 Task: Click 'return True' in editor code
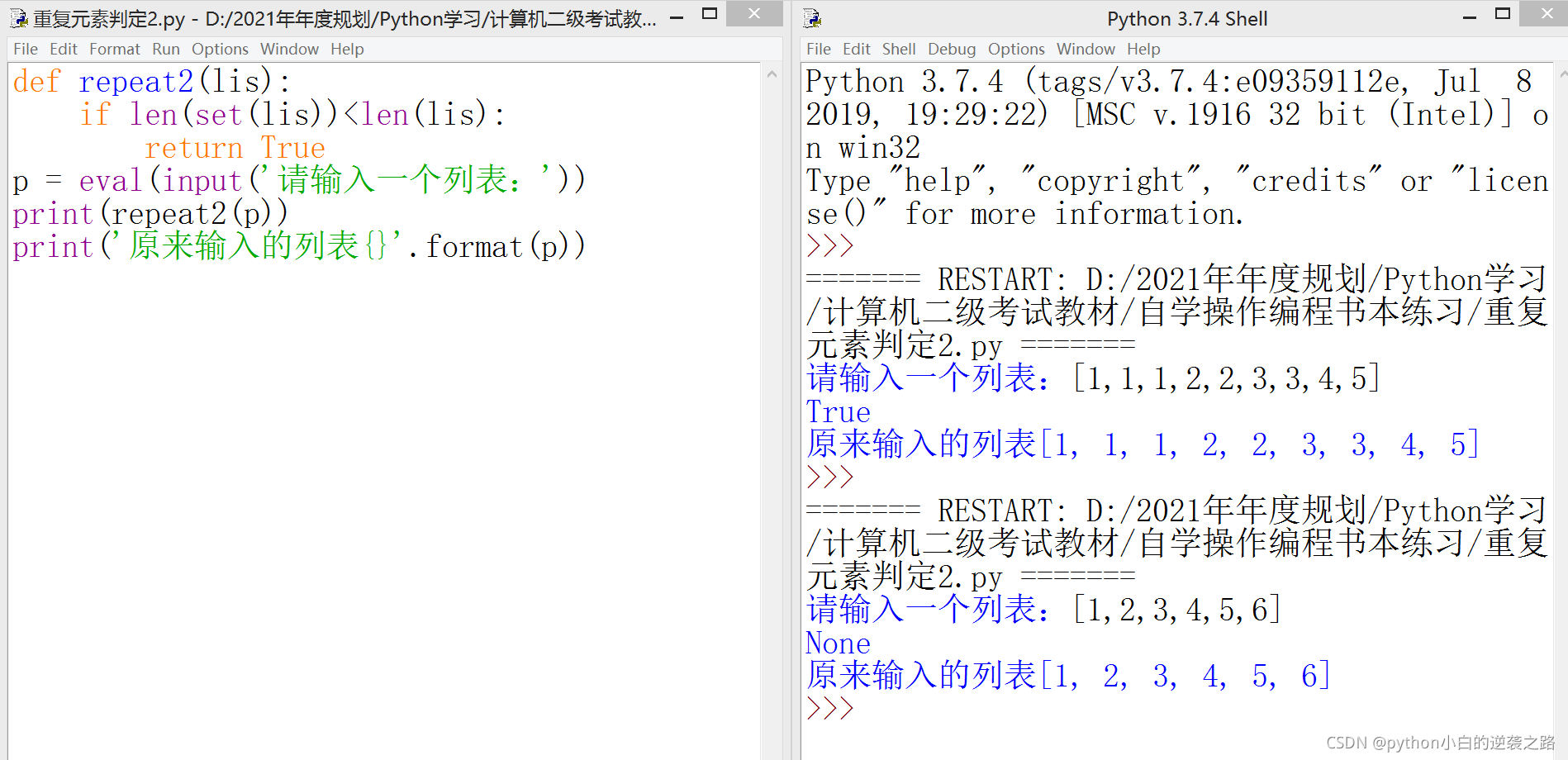(x=235, y=148)
